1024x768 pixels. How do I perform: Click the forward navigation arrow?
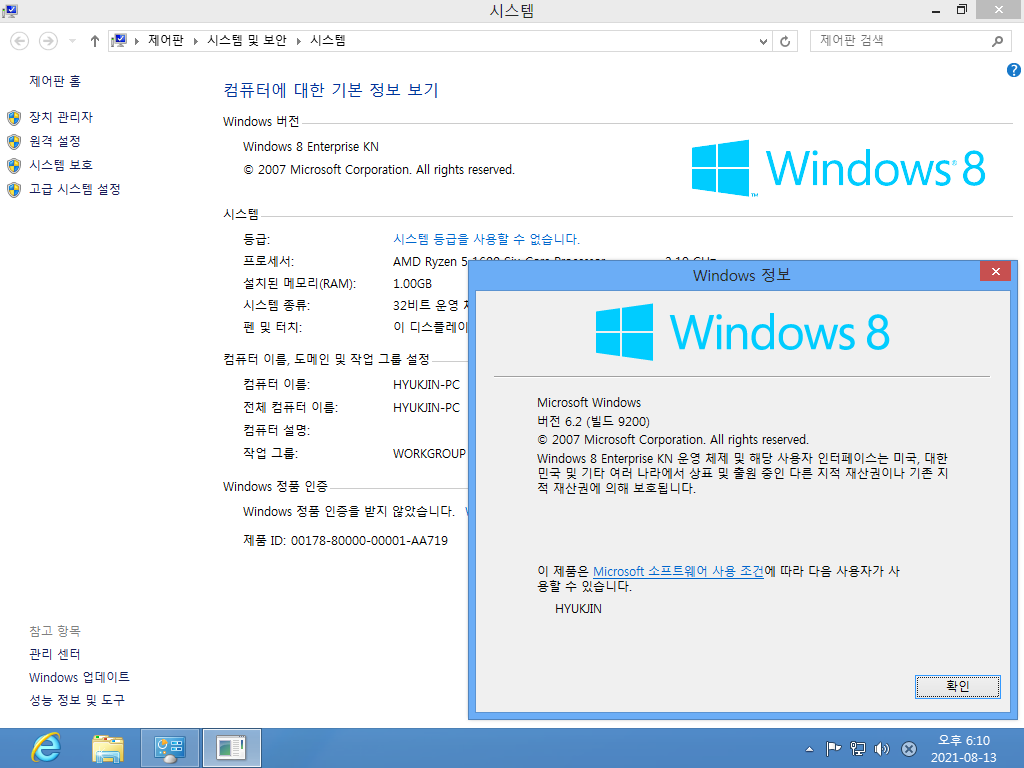pos(48,41)
